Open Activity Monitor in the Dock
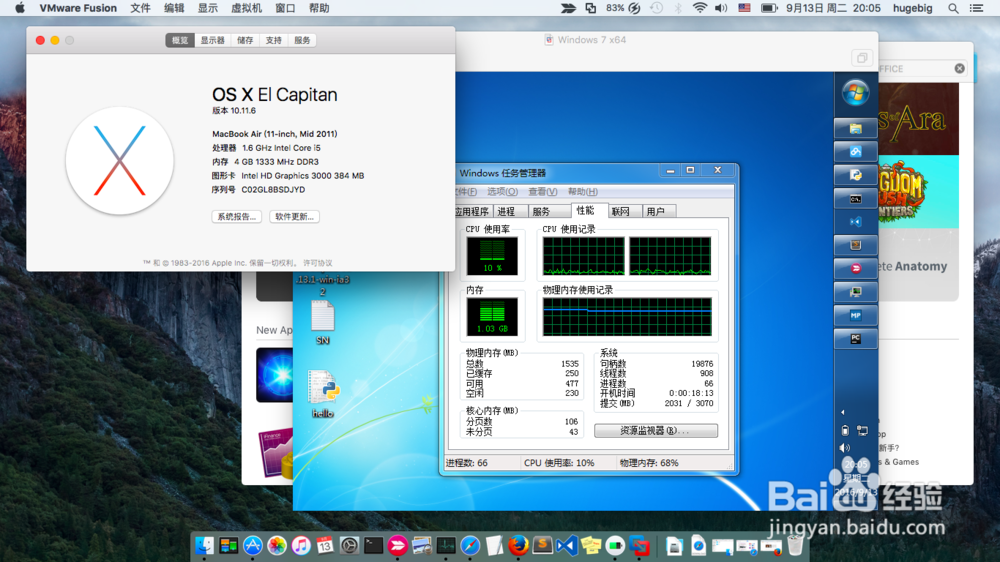 (446, 545)
